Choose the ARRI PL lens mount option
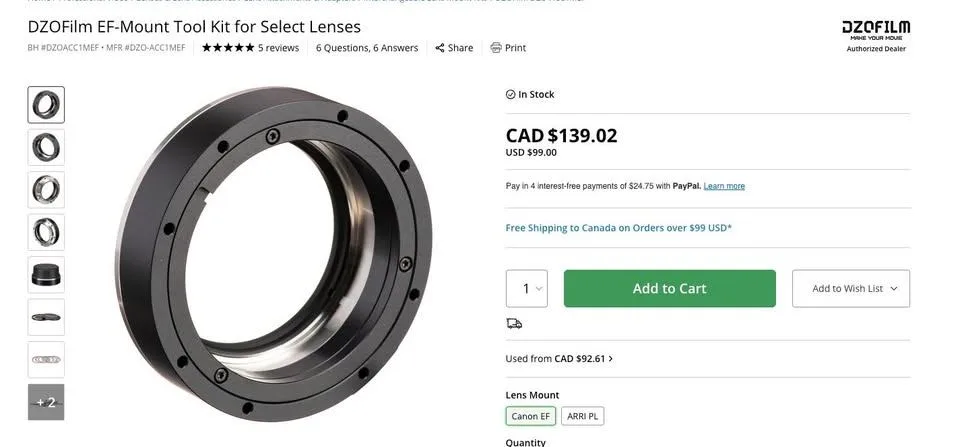960x447 pixels. point(582,416)
